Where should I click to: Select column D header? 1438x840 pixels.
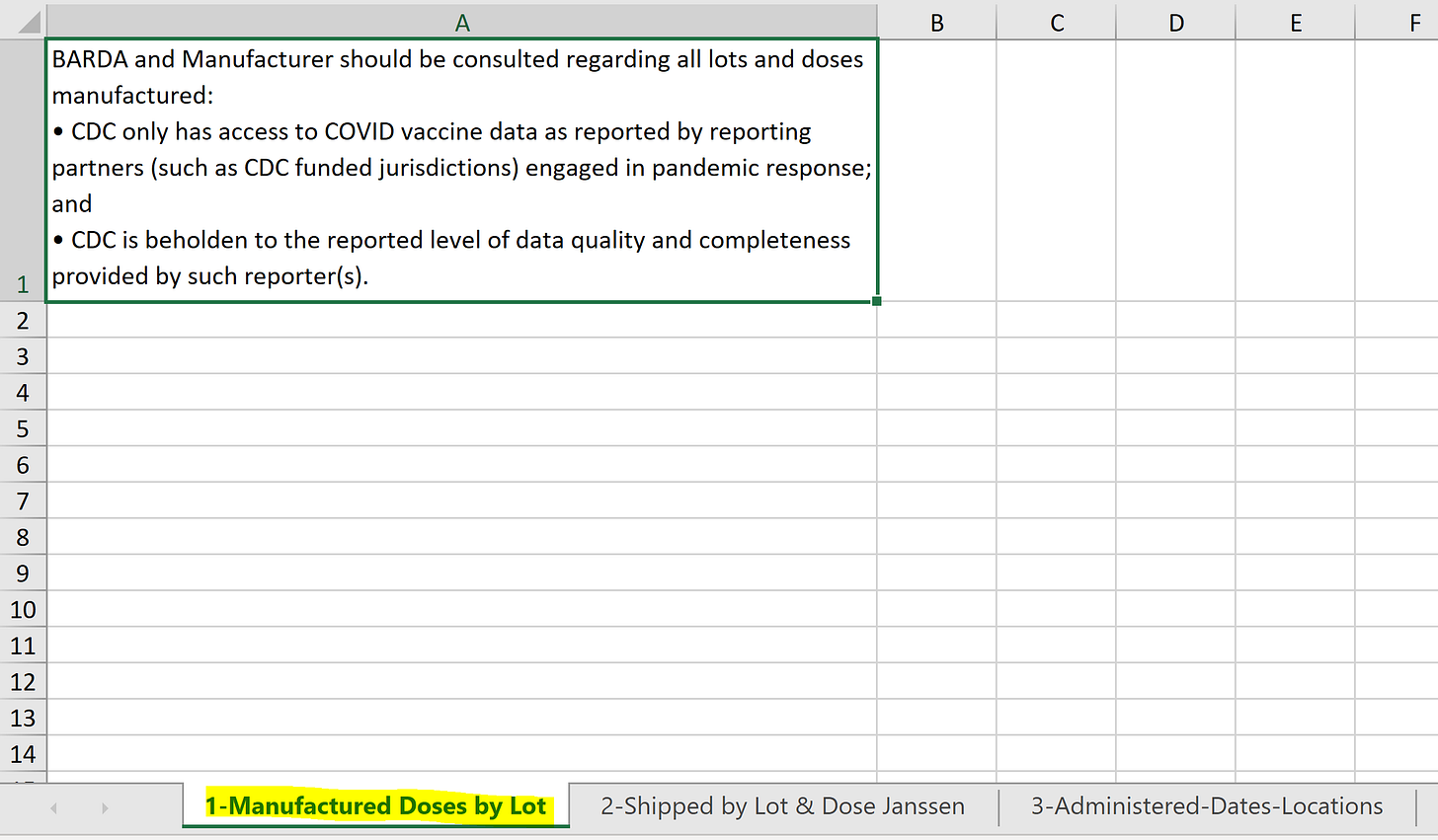tap(1176, 23)
